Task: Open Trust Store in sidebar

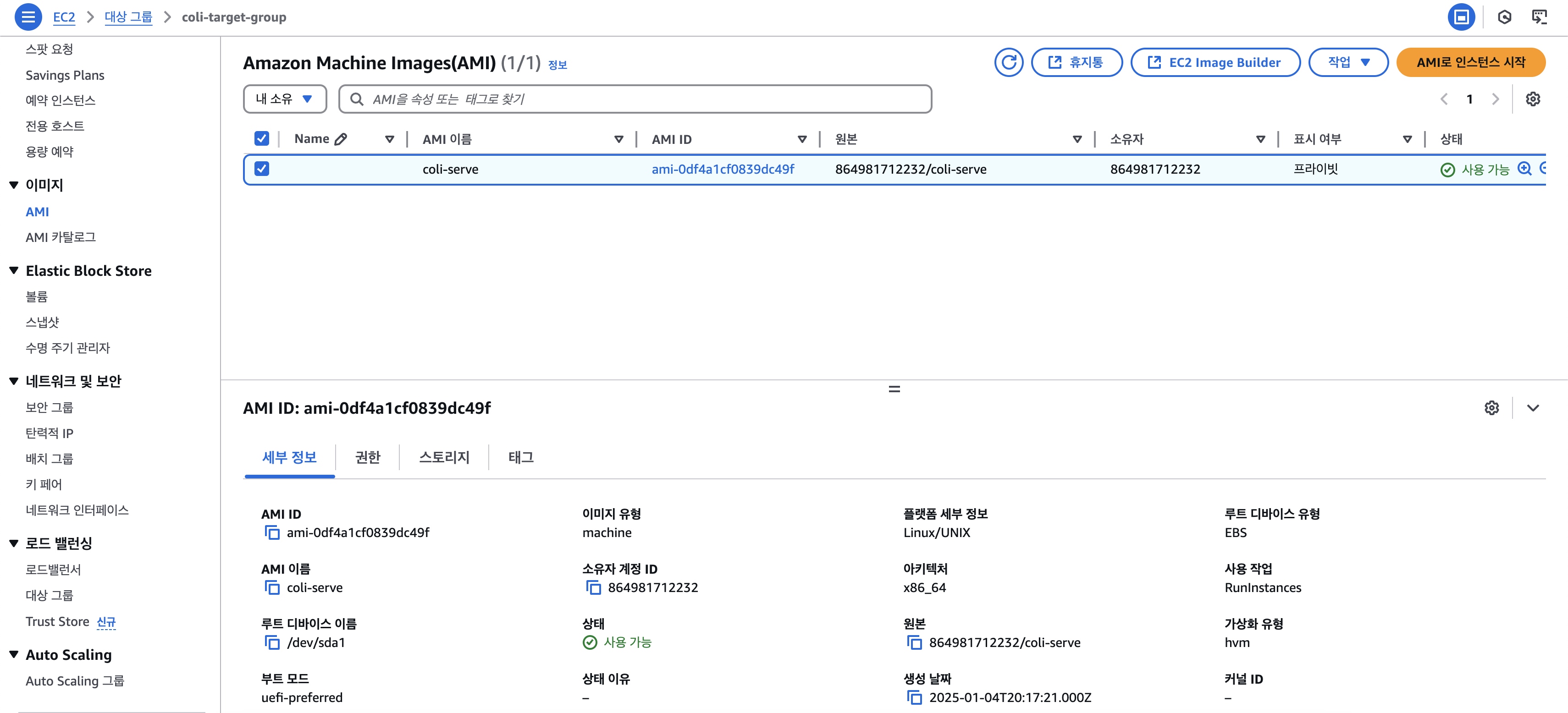Action: [x=57, y=622]
